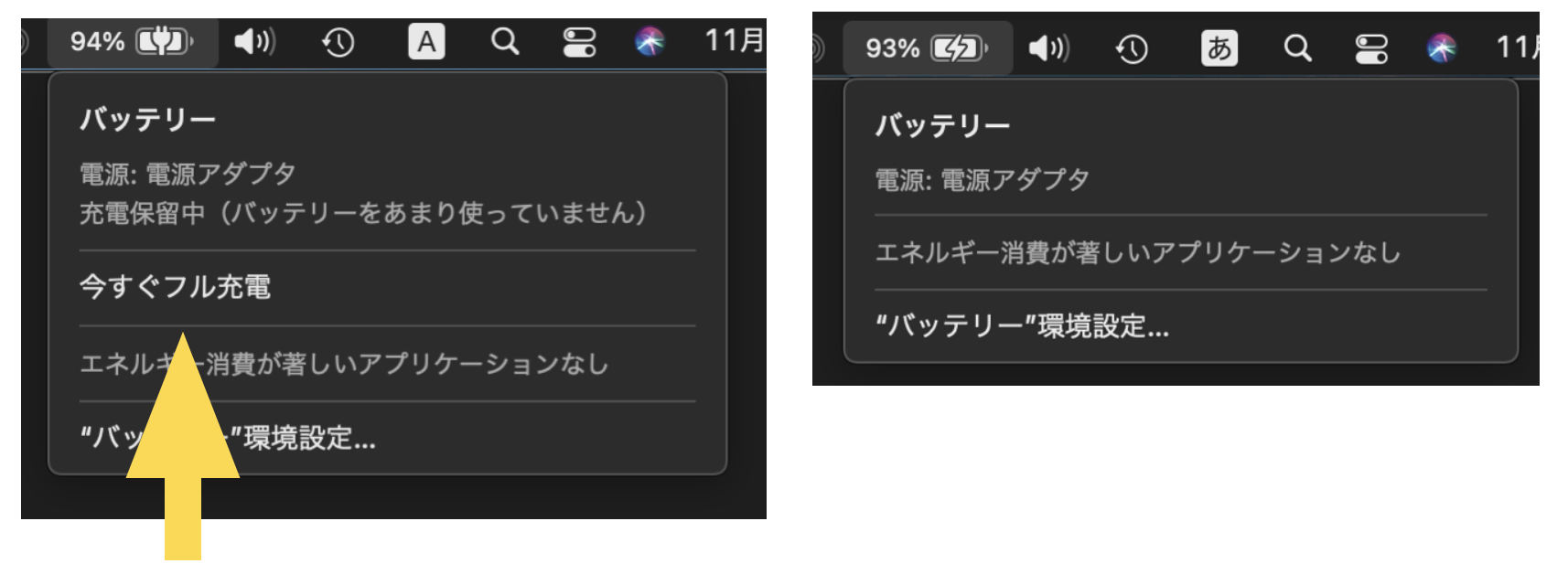Click the "A" input source icon
The height and width of the screenshot is (585, 1568).
pos(426,42)
